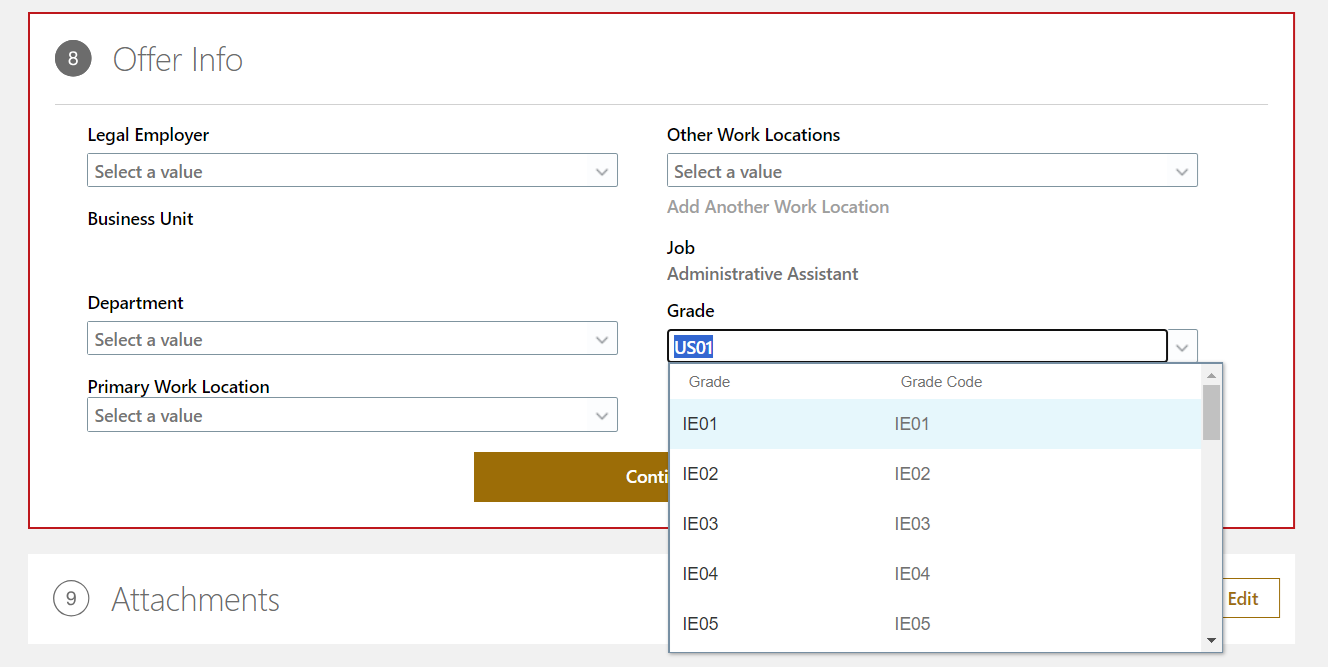Open the Other Work Locations dropdown
The height and width of the screenshot is (667, 1328).
point(932,170)
